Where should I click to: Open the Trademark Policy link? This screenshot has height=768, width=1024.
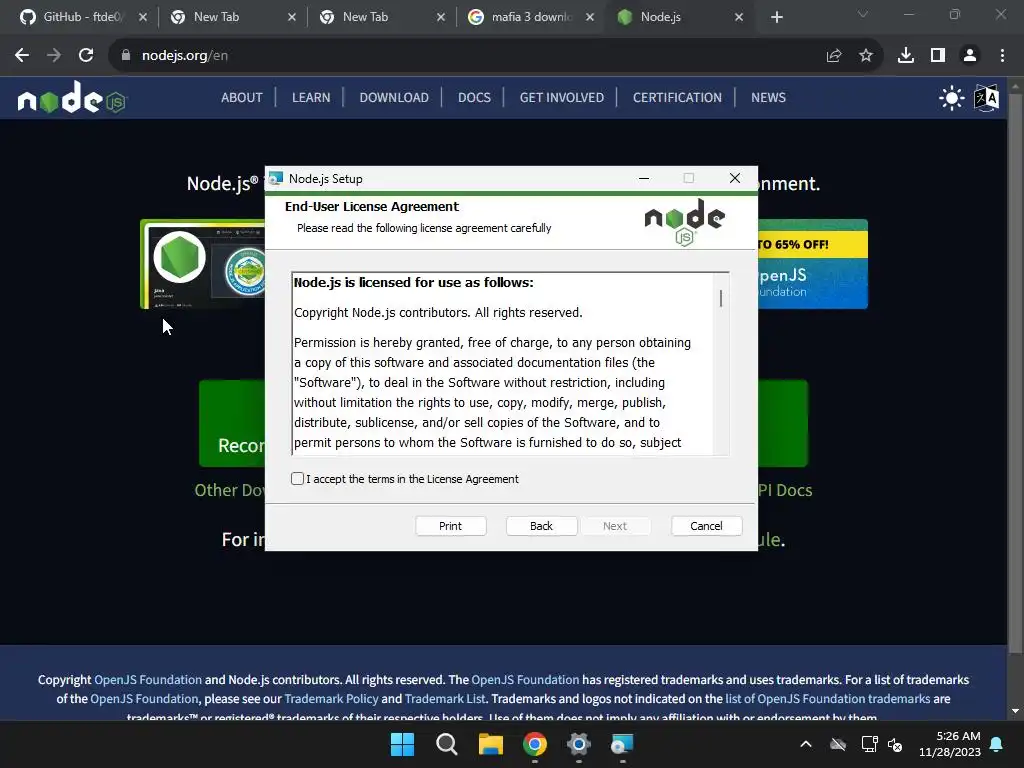[x=331, y=699]
